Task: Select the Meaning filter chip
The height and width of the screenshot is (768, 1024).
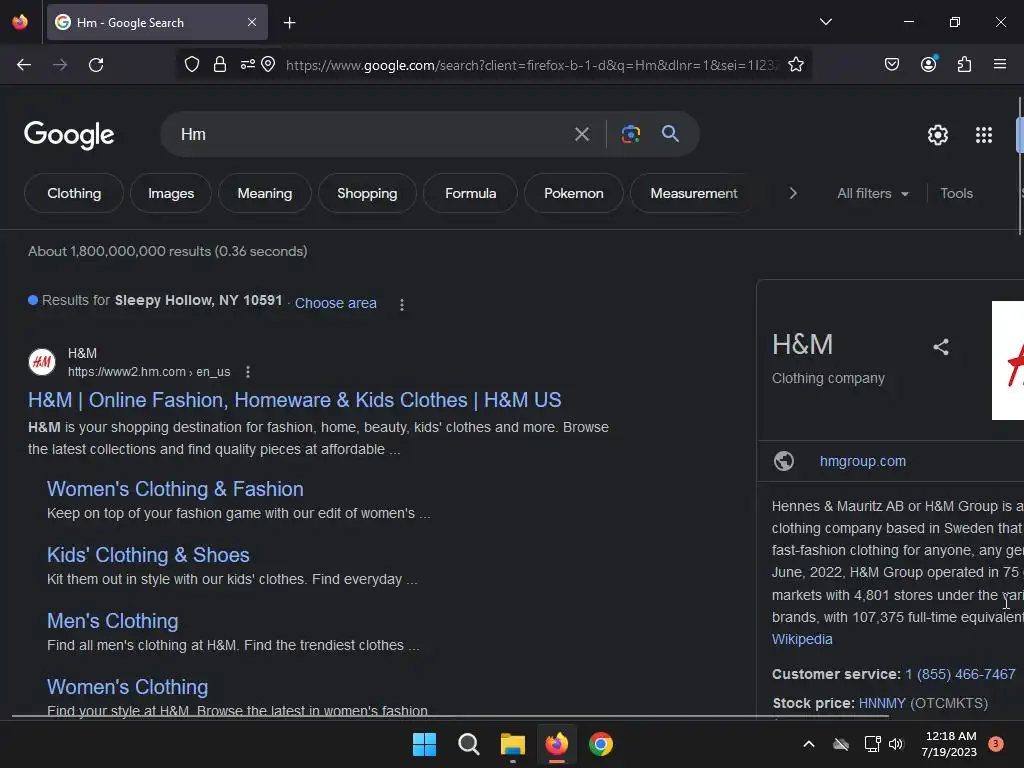Action: tap(264, 193)
